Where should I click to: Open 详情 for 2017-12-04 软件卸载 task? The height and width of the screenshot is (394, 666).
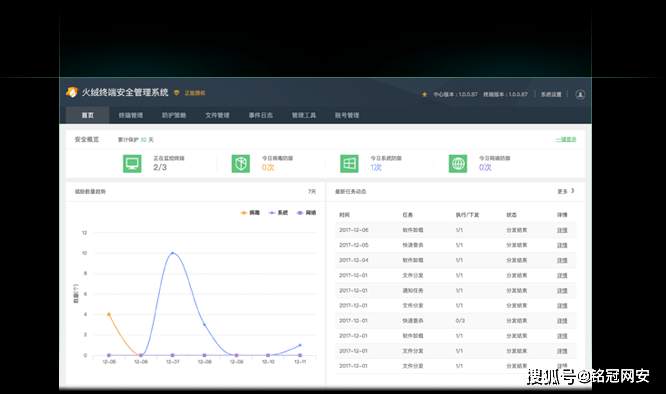(562, 260)
